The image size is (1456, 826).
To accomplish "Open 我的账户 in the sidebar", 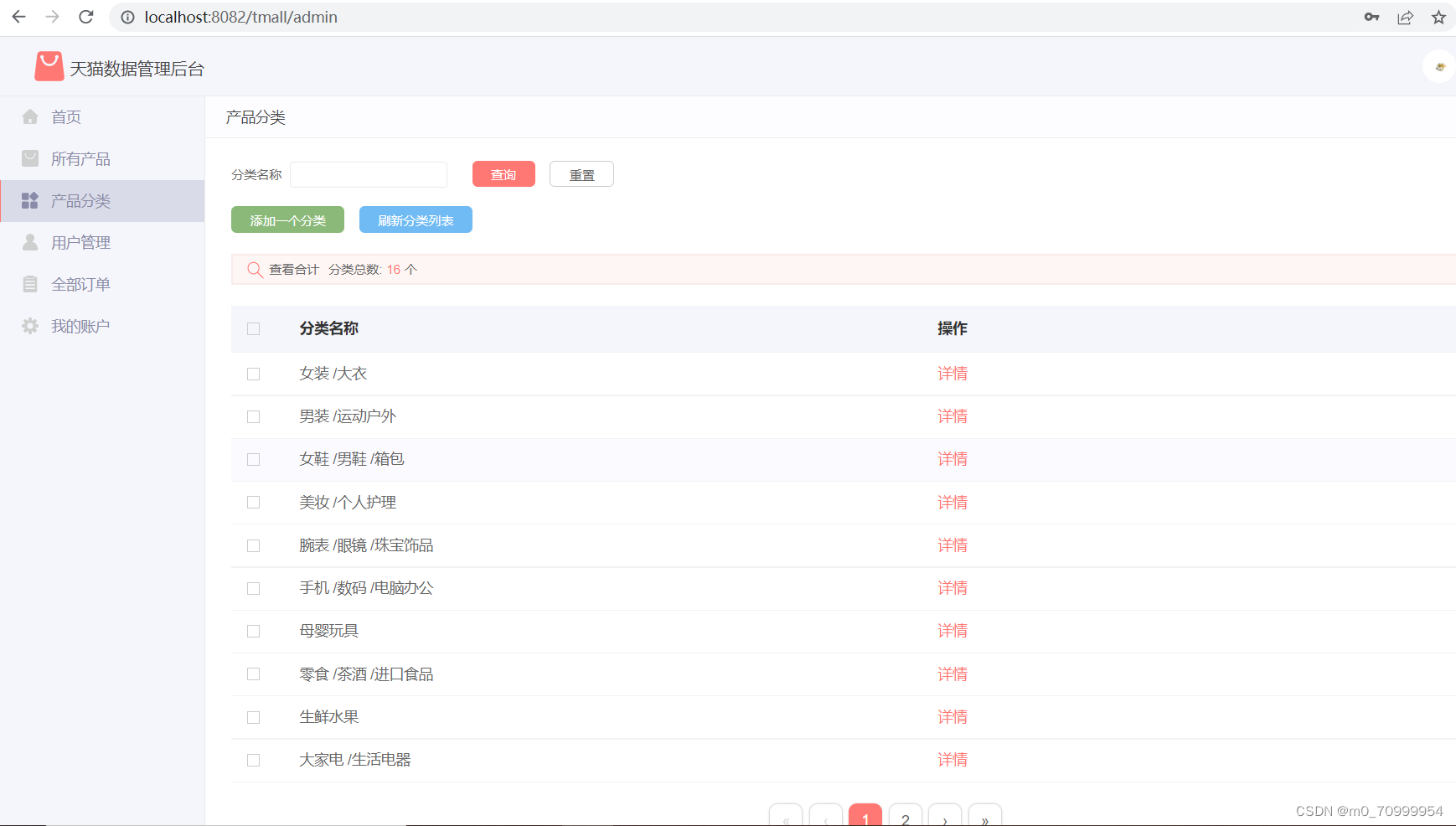I will tap(102, 327).
